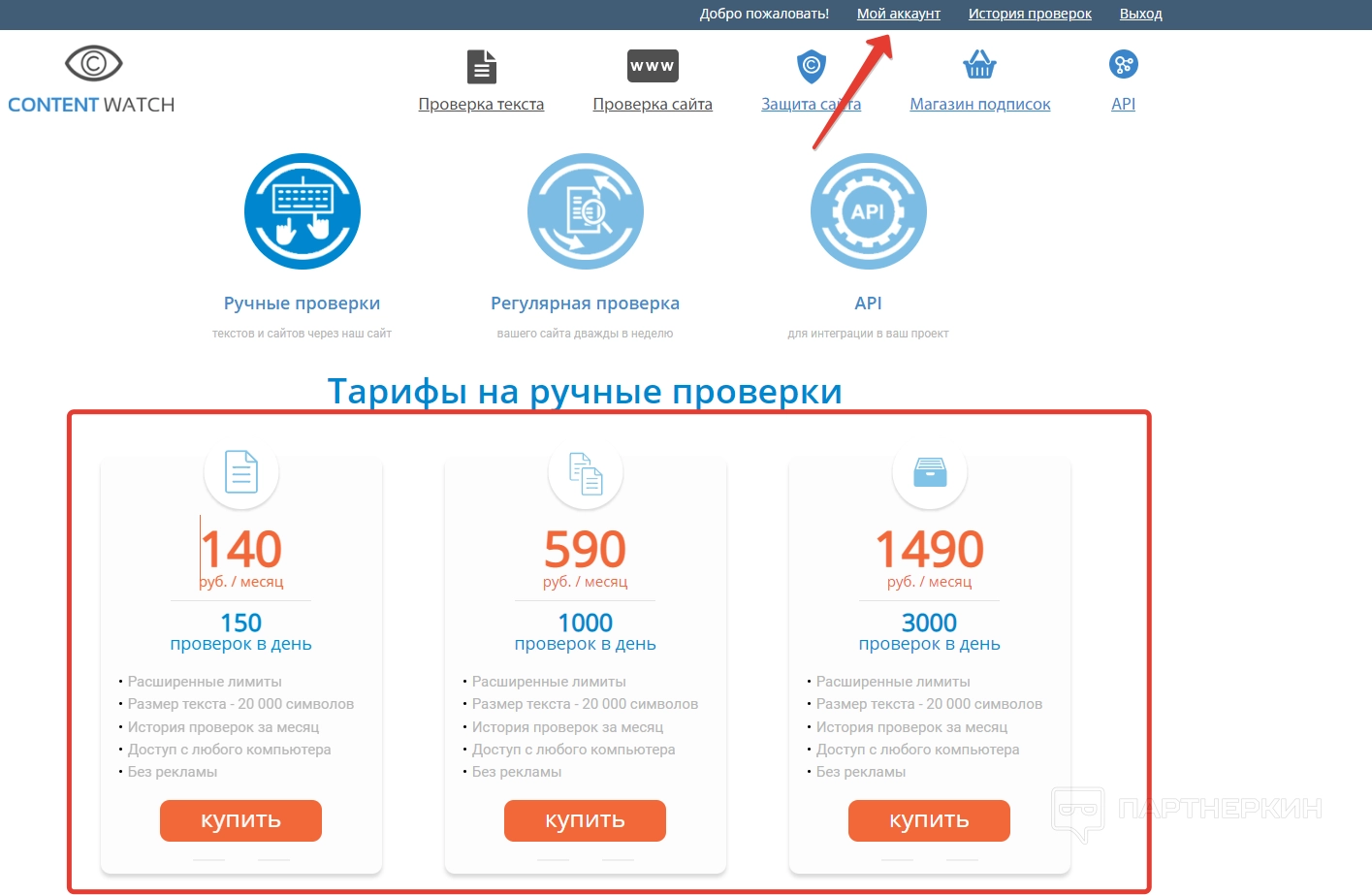The width and height of the screenshot is (1372, 895).
Task: Click 'История проверок за месяц' in 590 plan
Action: [567, 727]
